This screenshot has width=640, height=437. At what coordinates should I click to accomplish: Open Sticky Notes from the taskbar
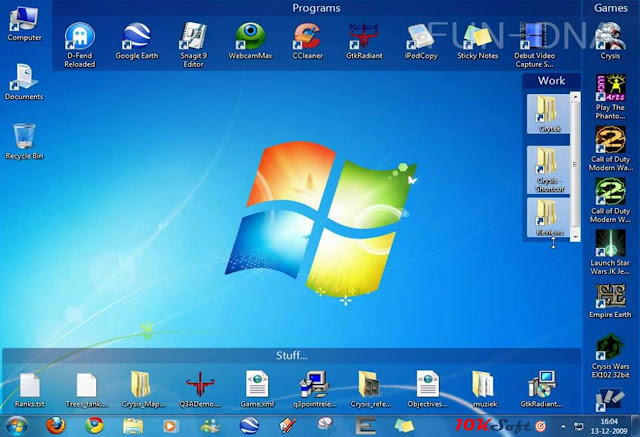404,426
